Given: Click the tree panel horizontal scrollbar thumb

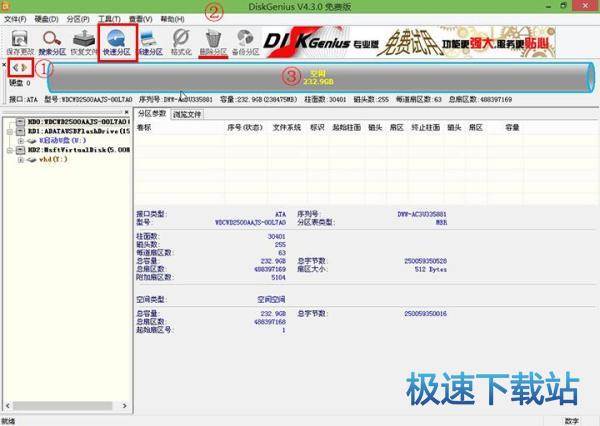Looking at the screenshot, I should (x=63, y=405).
